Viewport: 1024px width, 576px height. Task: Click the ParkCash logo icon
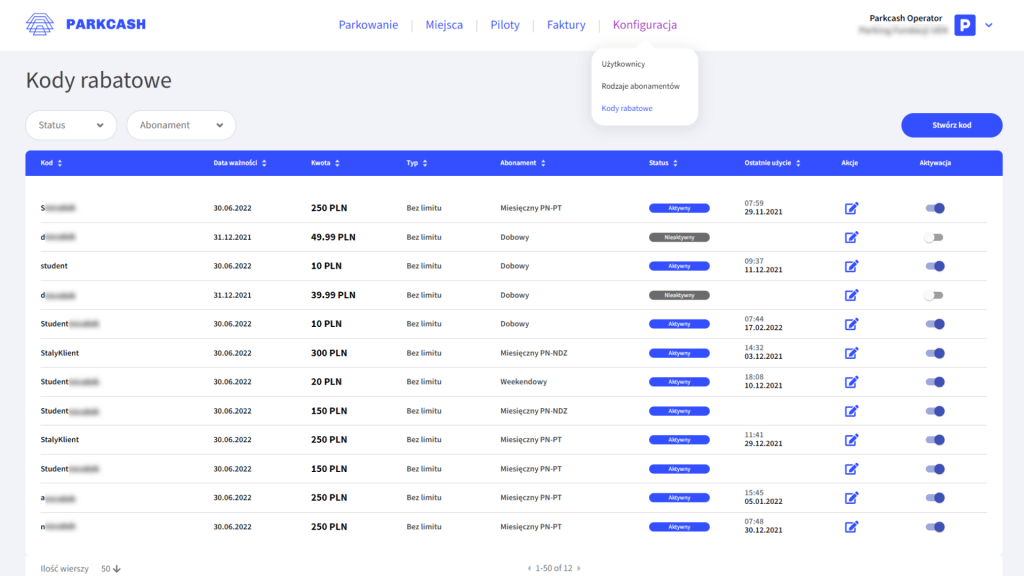pos(41,25)
